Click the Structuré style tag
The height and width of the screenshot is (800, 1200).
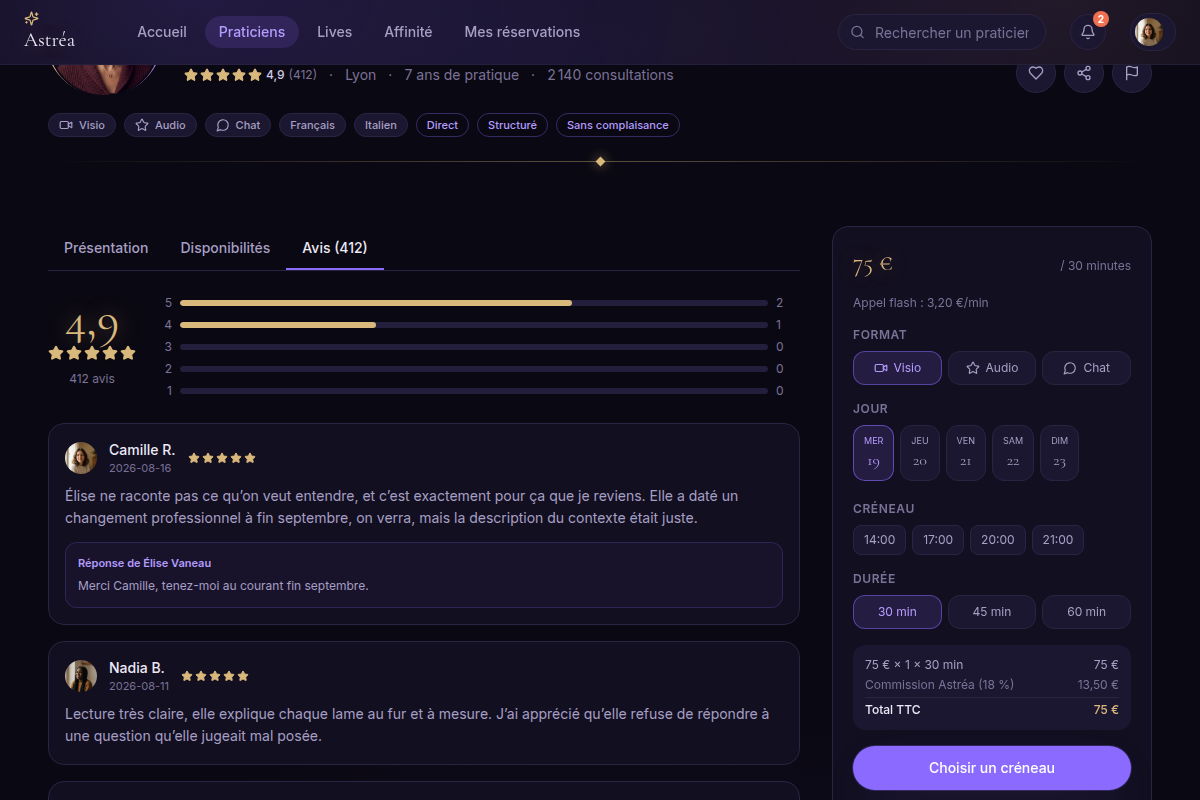coord(512,125)
